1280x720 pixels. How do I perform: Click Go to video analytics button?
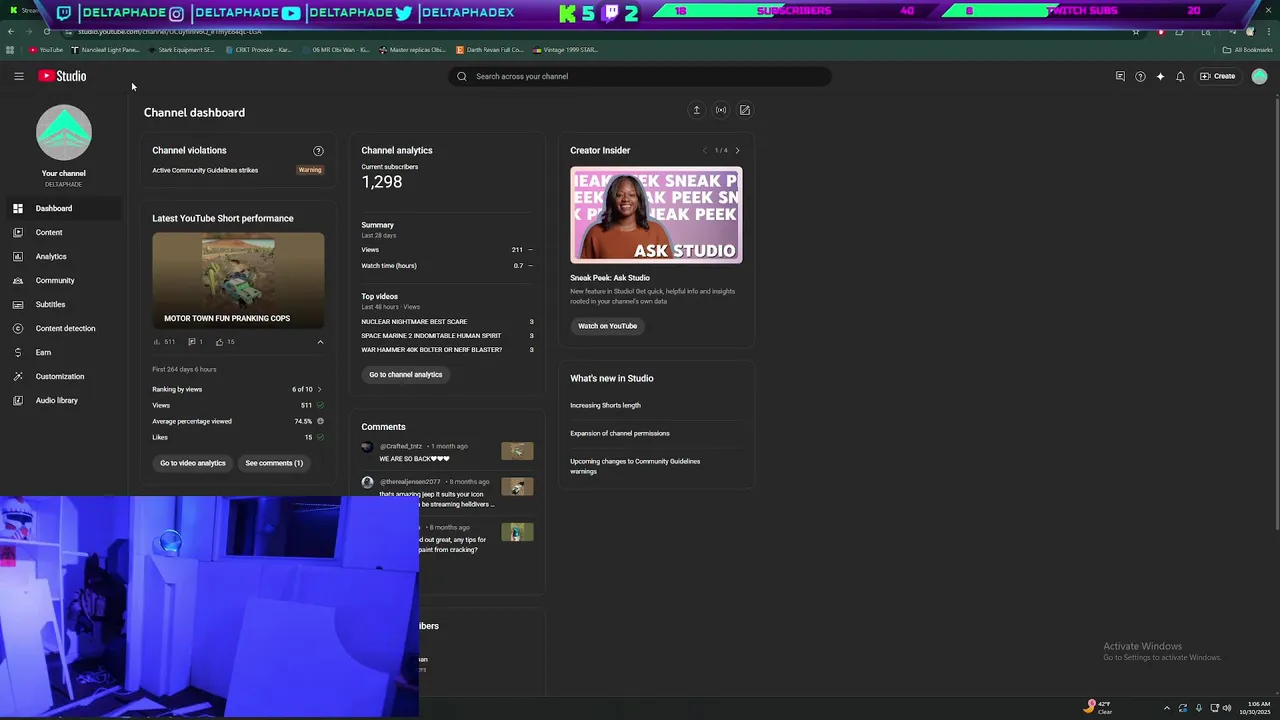[x=193, y=463]
